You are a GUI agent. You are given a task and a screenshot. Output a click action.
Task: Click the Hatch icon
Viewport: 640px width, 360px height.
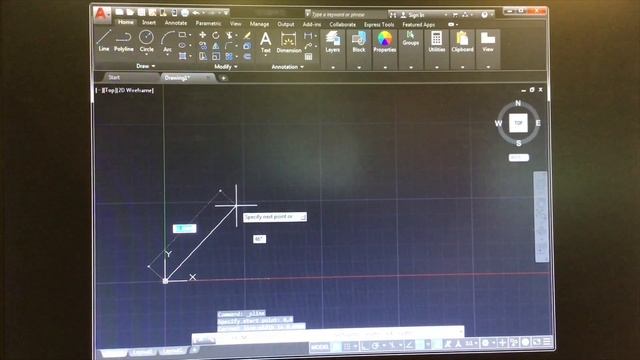[182, 56]
